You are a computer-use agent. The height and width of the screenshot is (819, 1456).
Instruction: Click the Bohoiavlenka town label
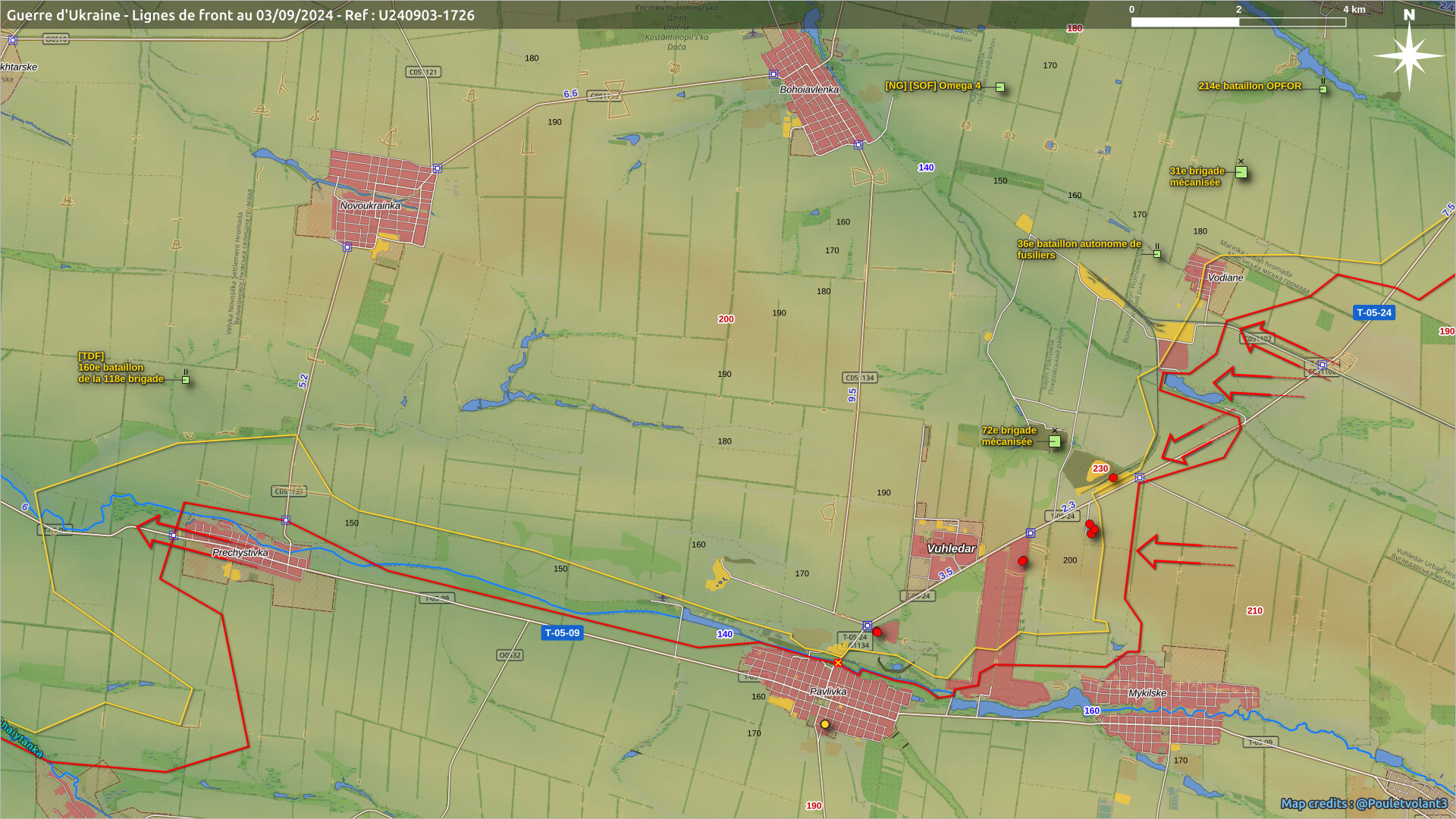tap(809, 89)
